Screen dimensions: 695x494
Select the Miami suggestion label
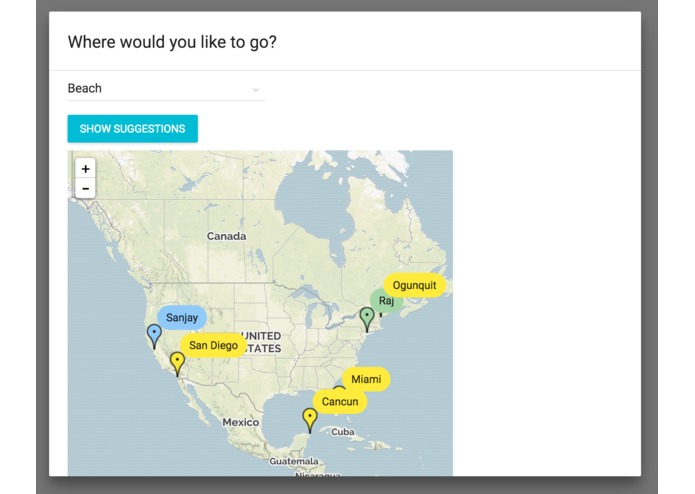366,379
